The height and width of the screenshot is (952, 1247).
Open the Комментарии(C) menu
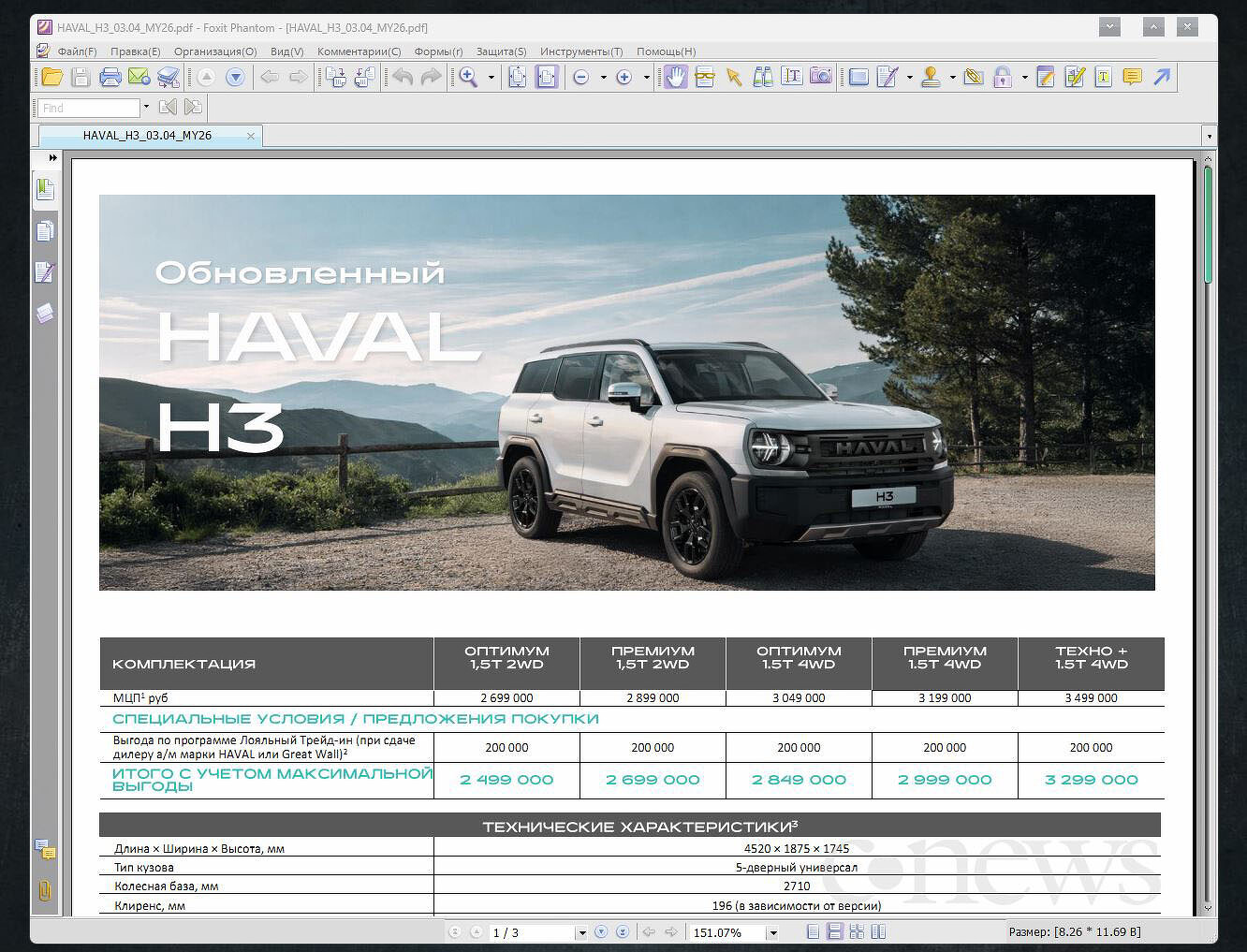pyautogui.click(x=359, y=51)
